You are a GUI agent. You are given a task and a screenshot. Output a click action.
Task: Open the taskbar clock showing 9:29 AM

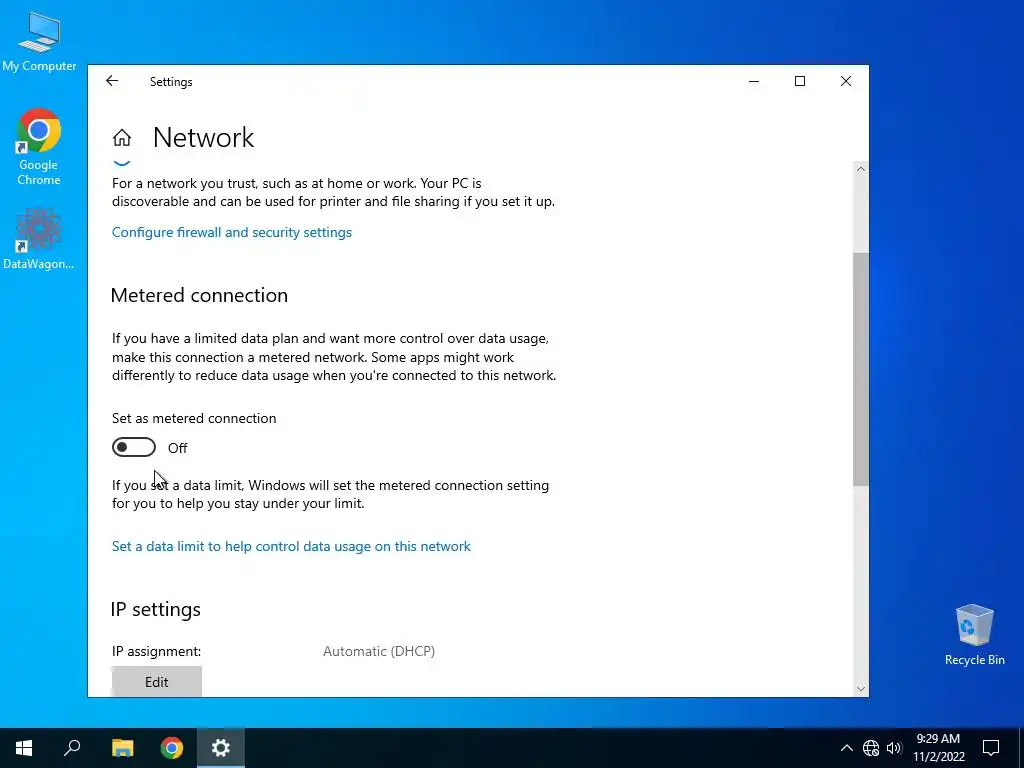point(938,748)
